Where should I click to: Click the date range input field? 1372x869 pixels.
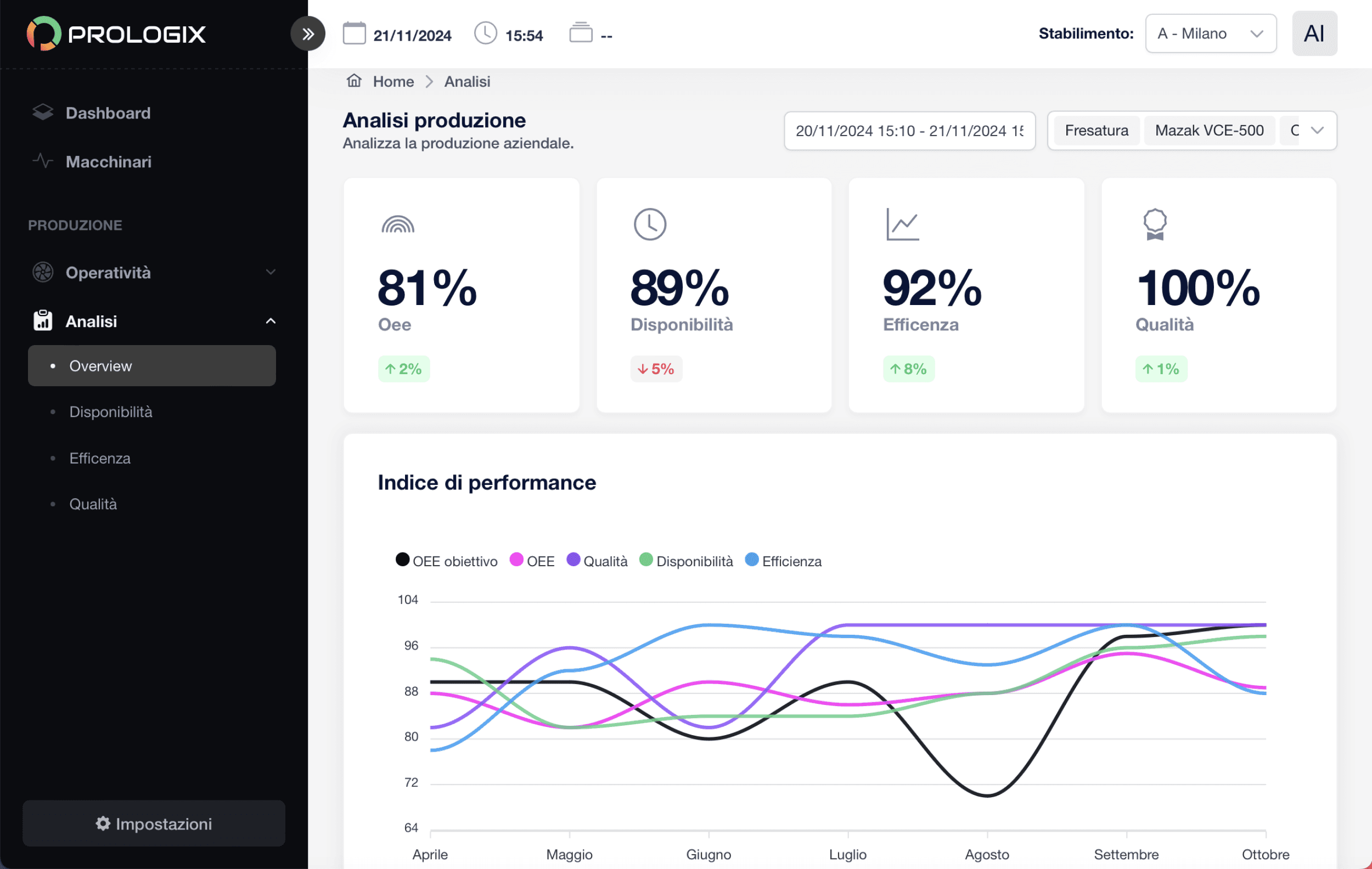point(909,131)
